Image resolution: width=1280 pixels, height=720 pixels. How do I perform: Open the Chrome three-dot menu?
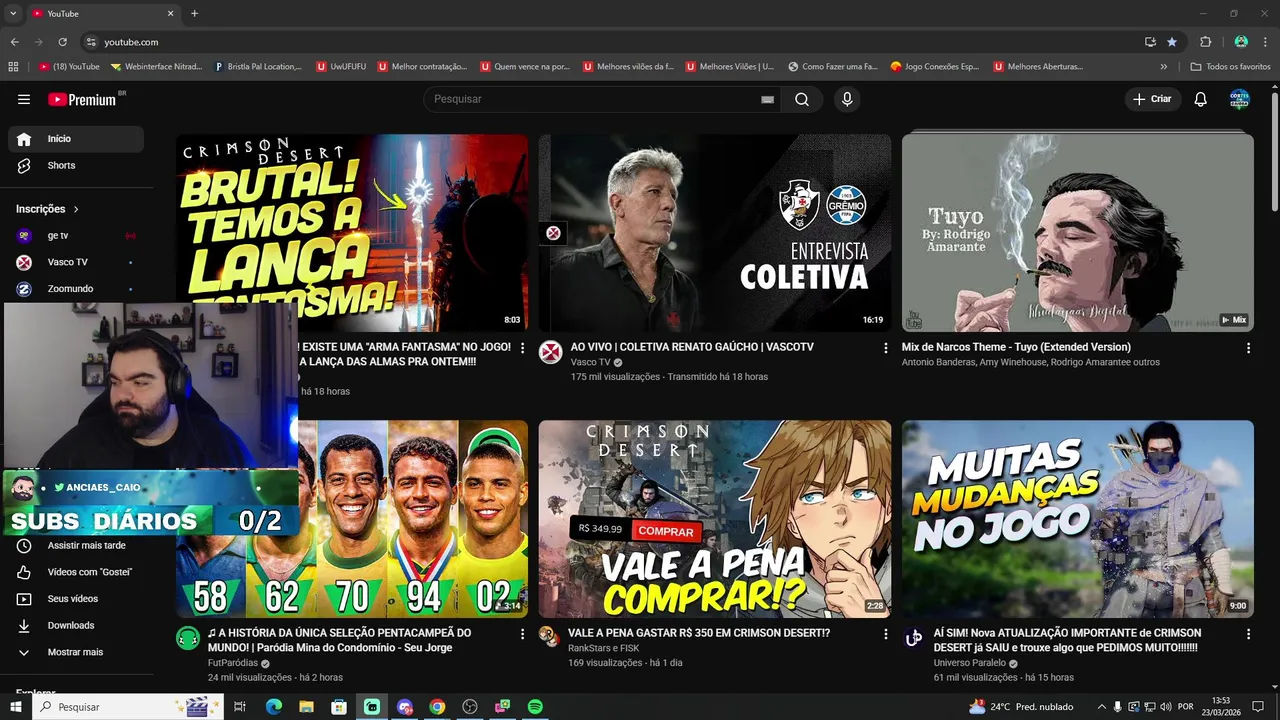pos(1265,42)
